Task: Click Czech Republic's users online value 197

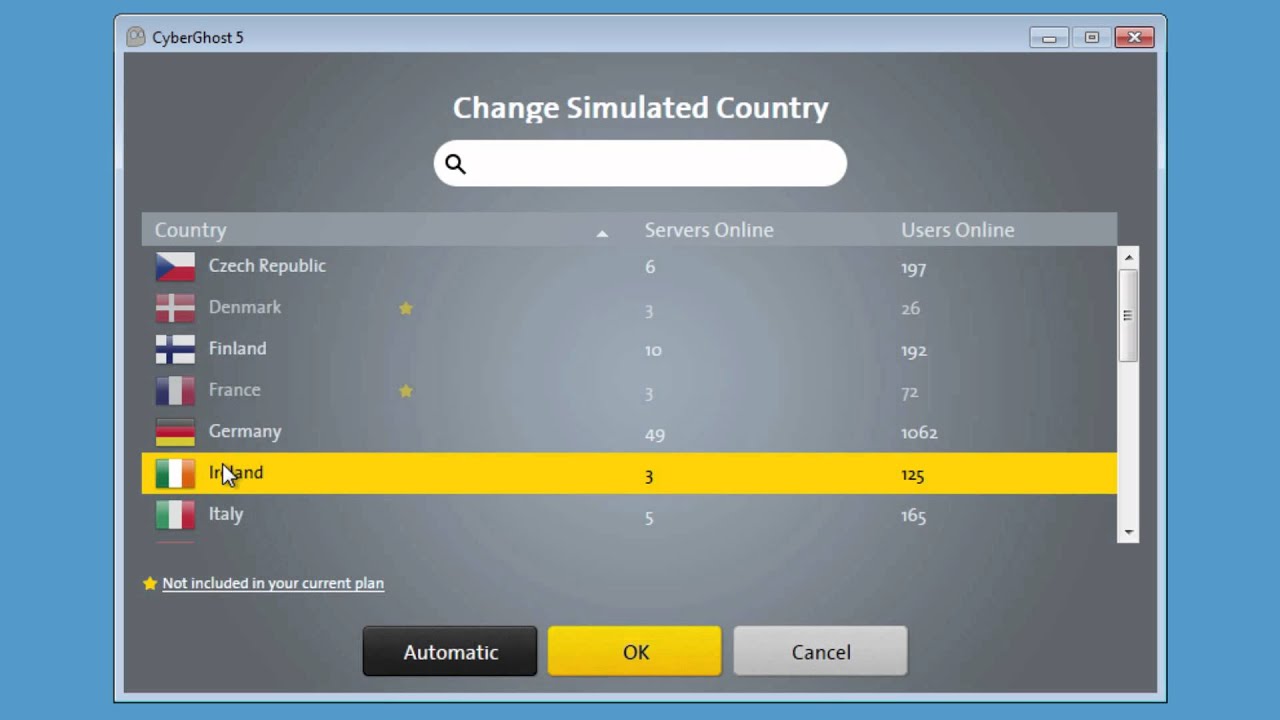Action: (x=913, y=268)
